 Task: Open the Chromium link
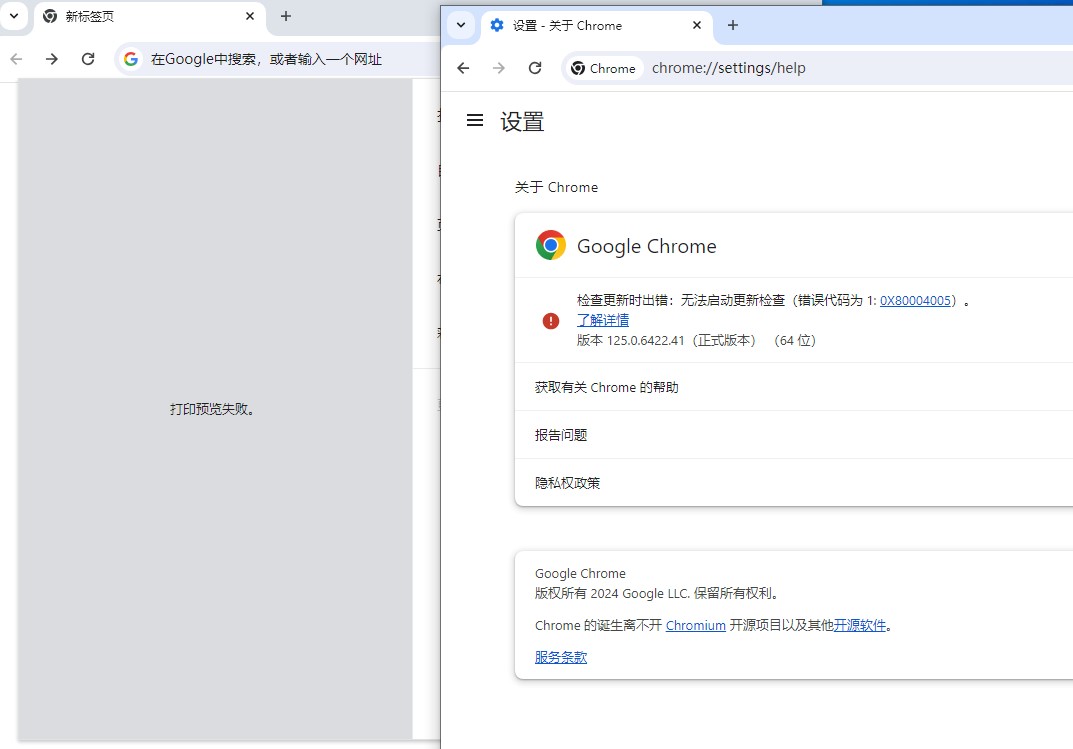(695, 625)
